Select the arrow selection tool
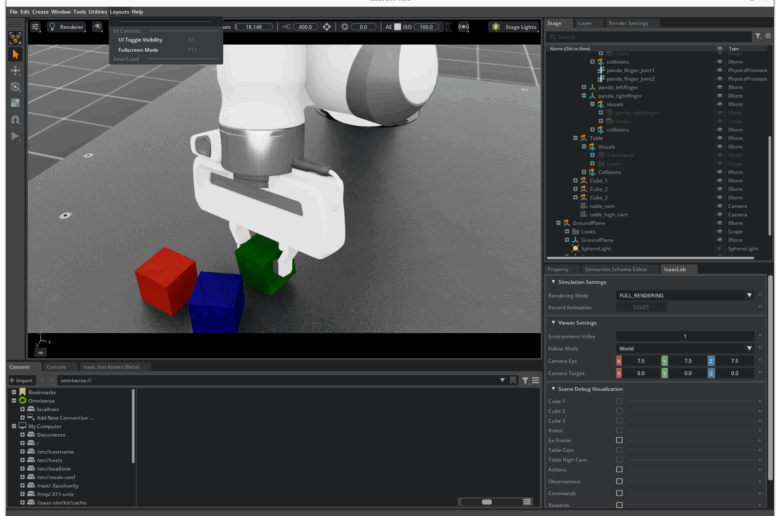The height and width of the screenshot is (516, 780). (x=15, y=54)
